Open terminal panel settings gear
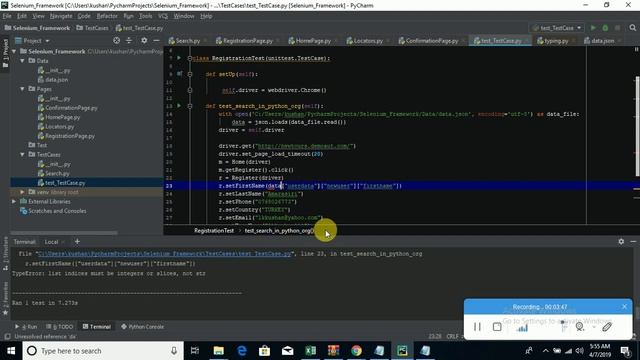This screenshot has height=360, width=640. [621, 242]
